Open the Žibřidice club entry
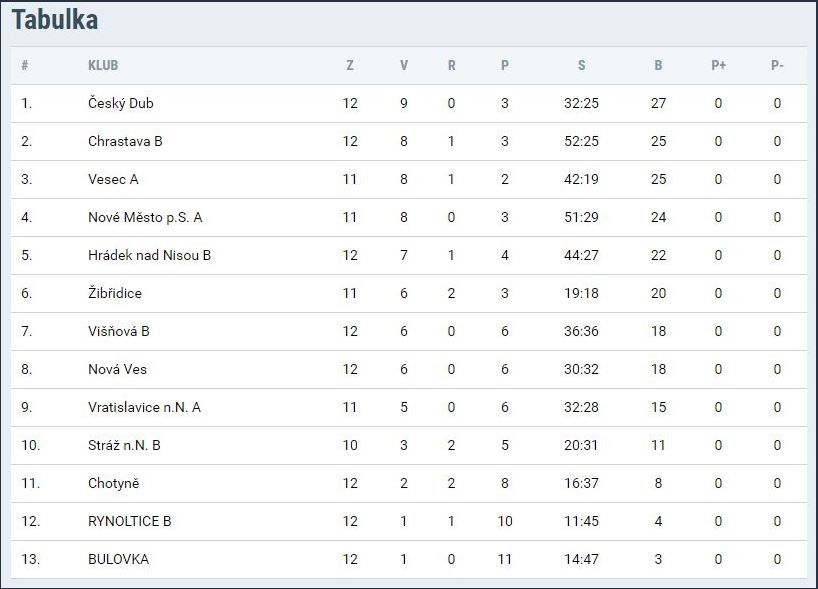Screen dimensions: 818x589 (115, 293)
